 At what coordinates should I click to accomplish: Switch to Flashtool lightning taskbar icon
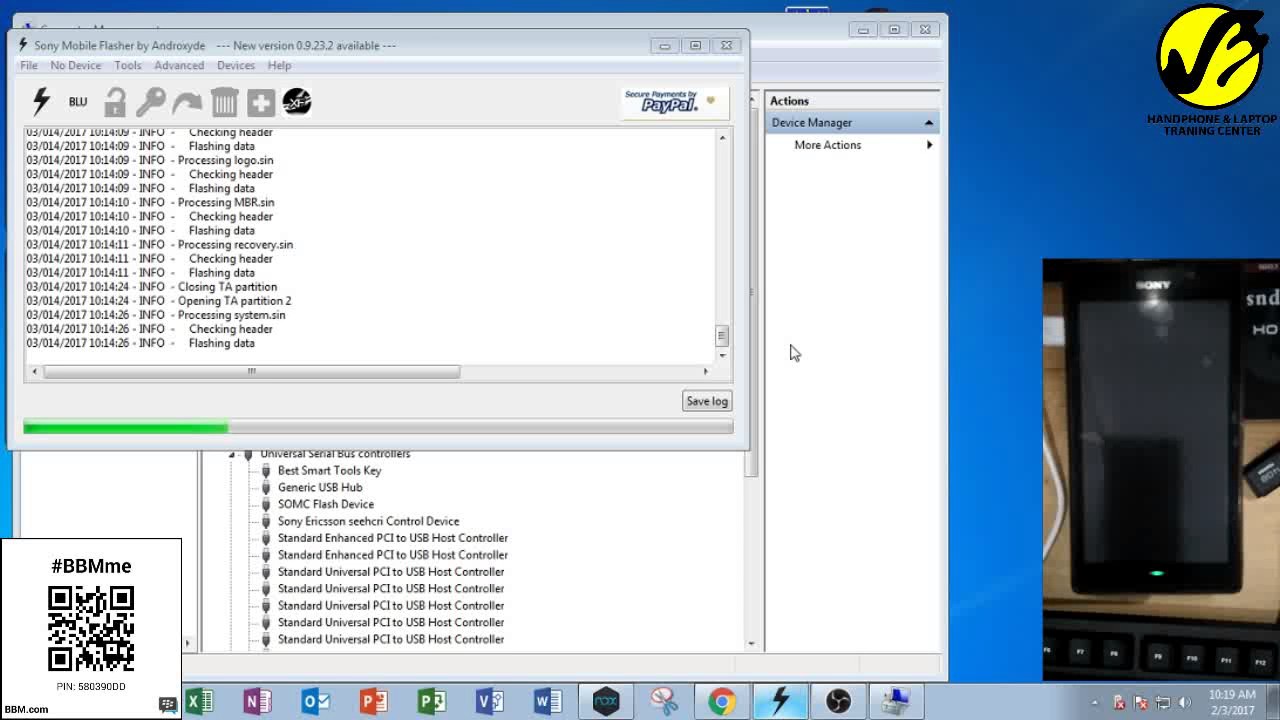[x=780, y=701]
